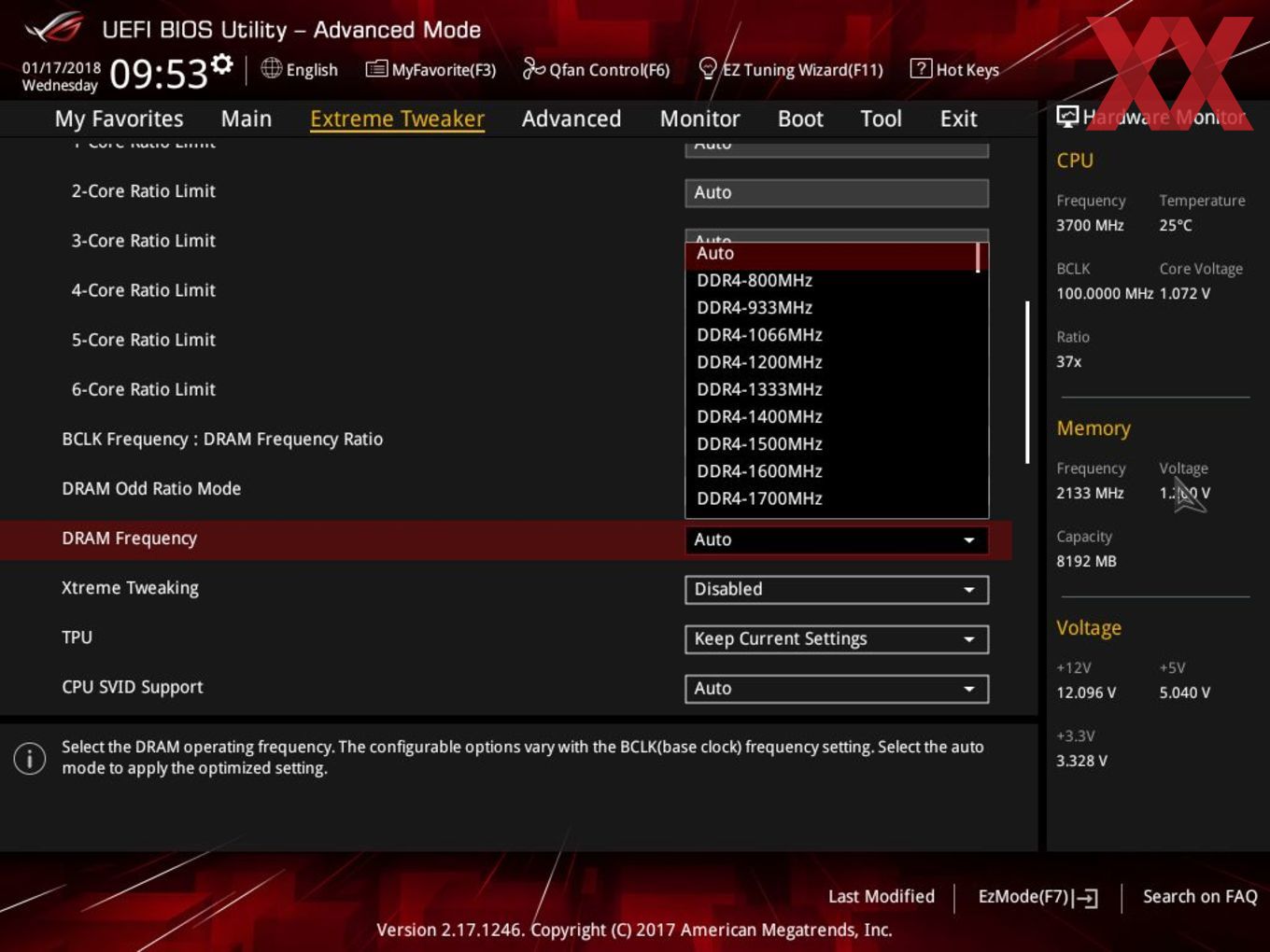Image resolution: width=1270 pixels, height=952 pixels.
Task: Select CPU SVID Support label
Action: 133,687
